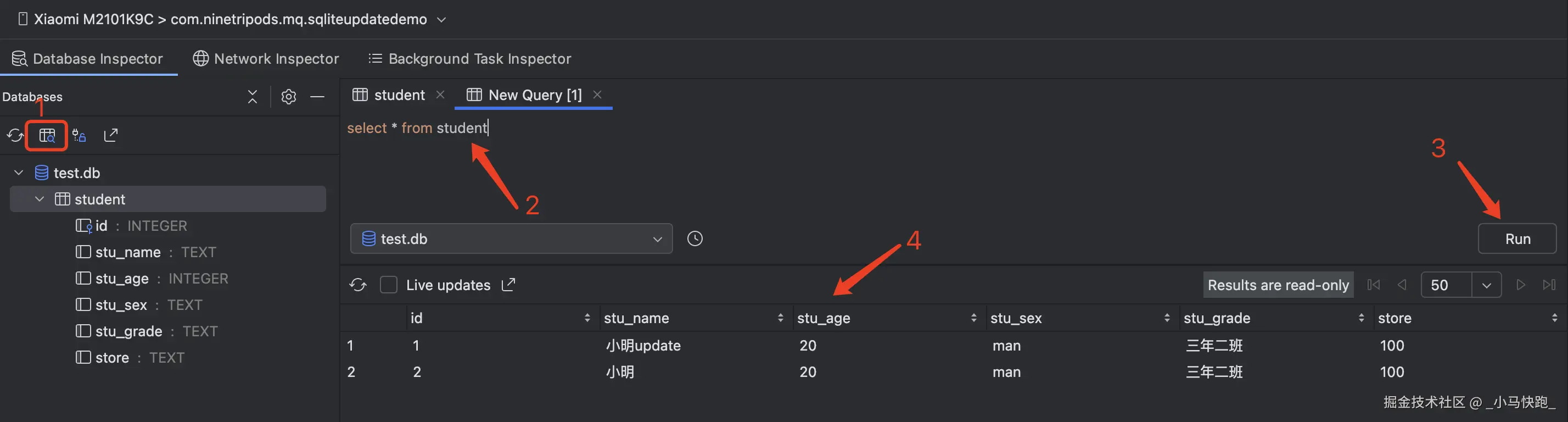Viewport: 1568px width, 422px height.
Task: Click the Run button
Action: coord(1517,238)
